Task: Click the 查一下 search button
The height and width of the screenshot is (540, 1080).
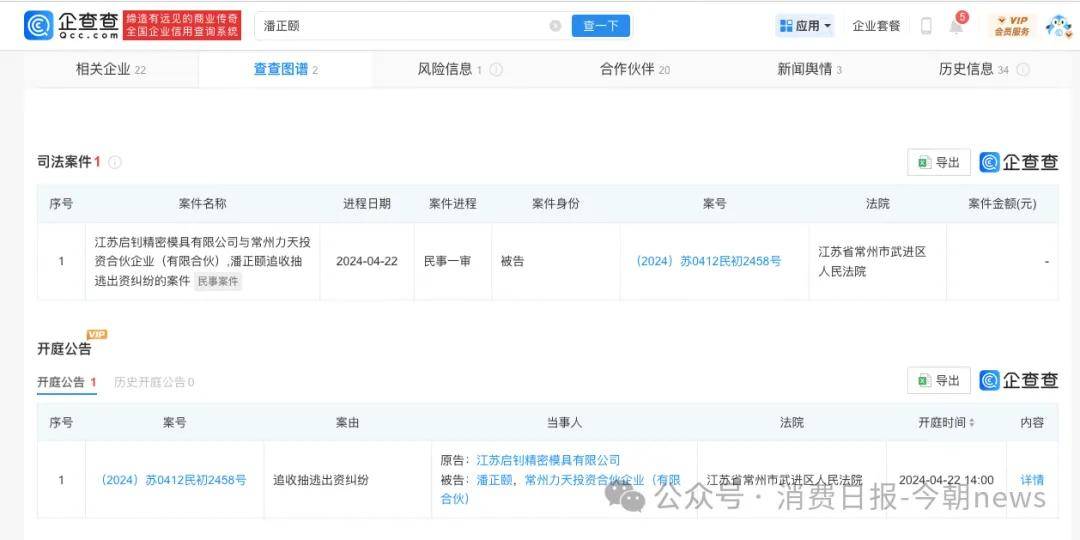Action: pyautogui.click(x=601, y=26)
